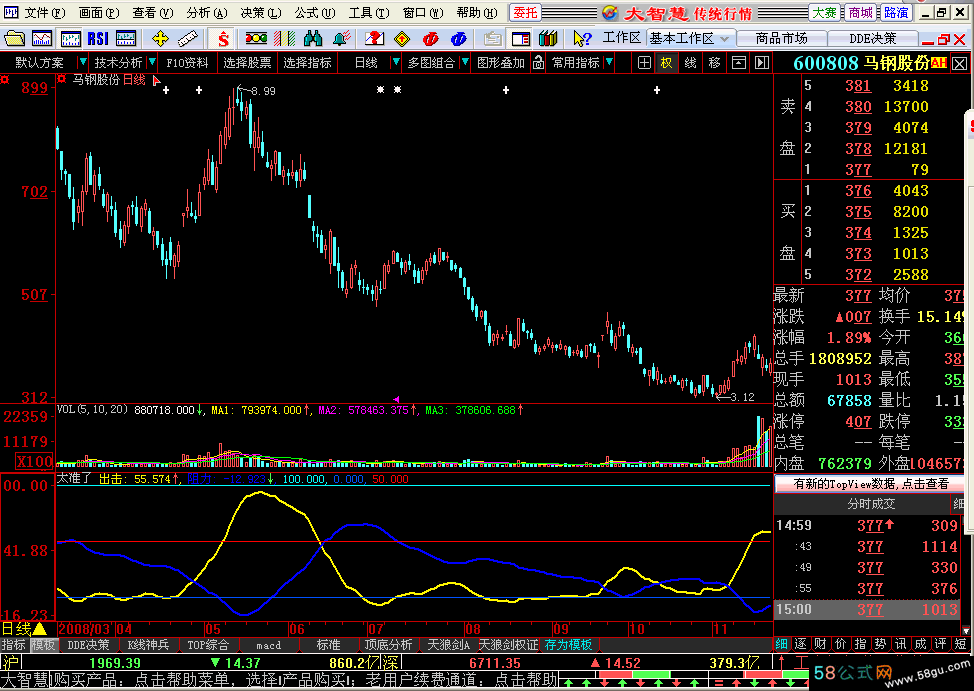This screenshot has height=691, width=974.
Task: Collapse panel with the up-arrow box icon
Action: 739,63
